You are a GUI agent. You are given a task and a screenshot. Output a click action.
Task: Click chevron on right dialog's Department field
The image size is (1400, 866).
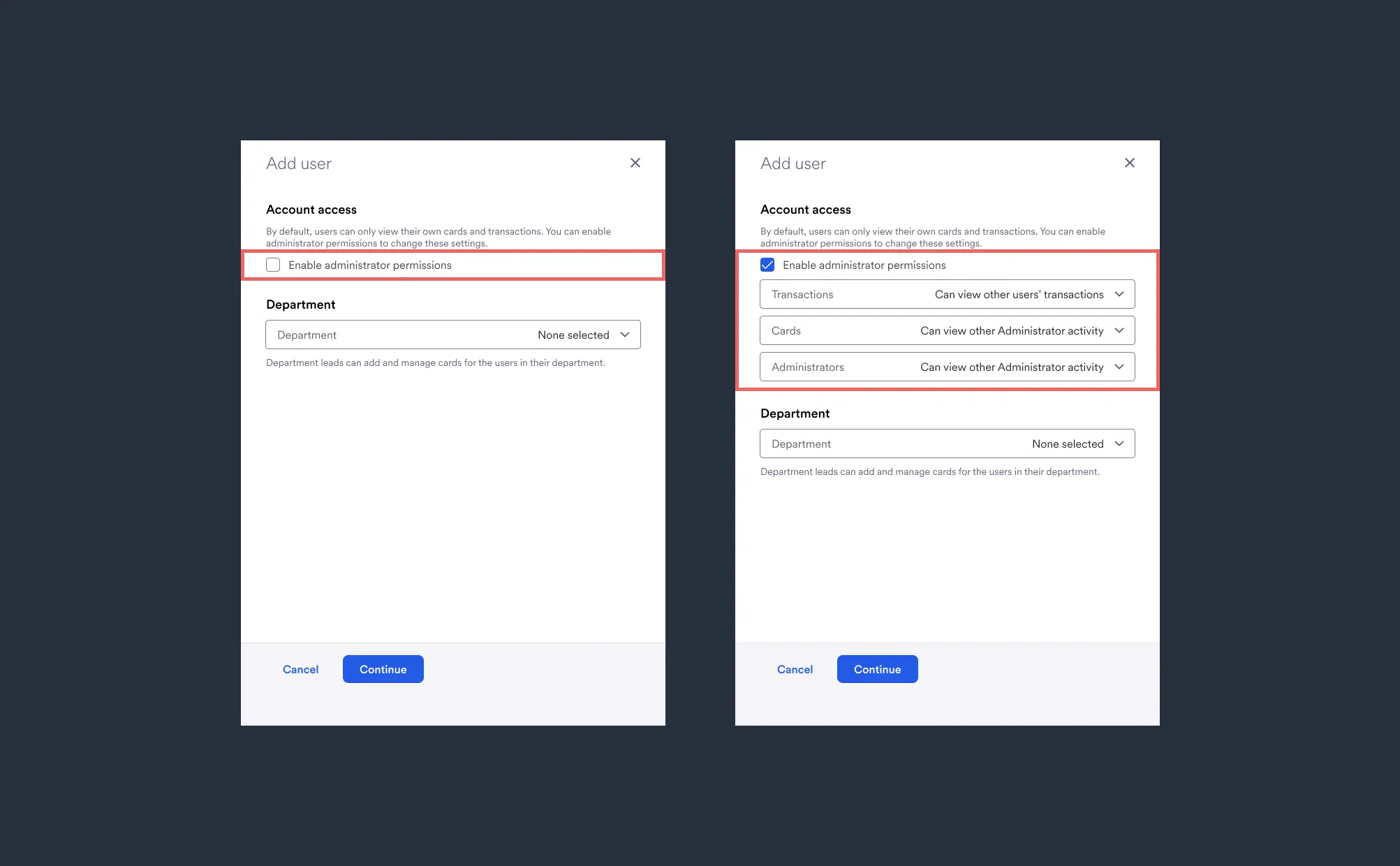pyautogui.click(x=1119, y=443)
